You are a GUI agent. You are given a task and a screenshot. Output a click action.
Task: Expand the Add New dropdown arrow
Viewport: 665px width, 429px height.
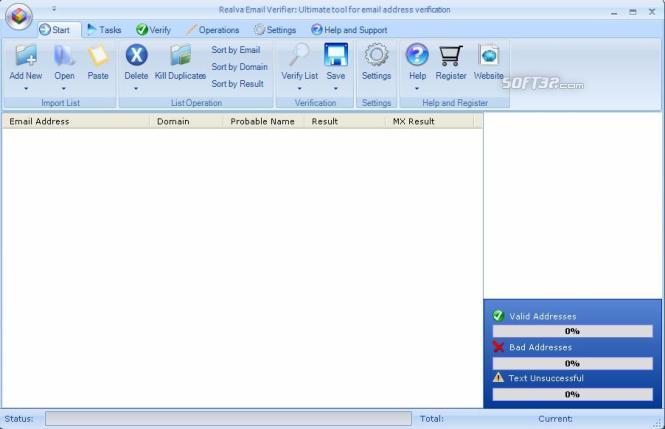pyautogui.click(x=25, y=88)
